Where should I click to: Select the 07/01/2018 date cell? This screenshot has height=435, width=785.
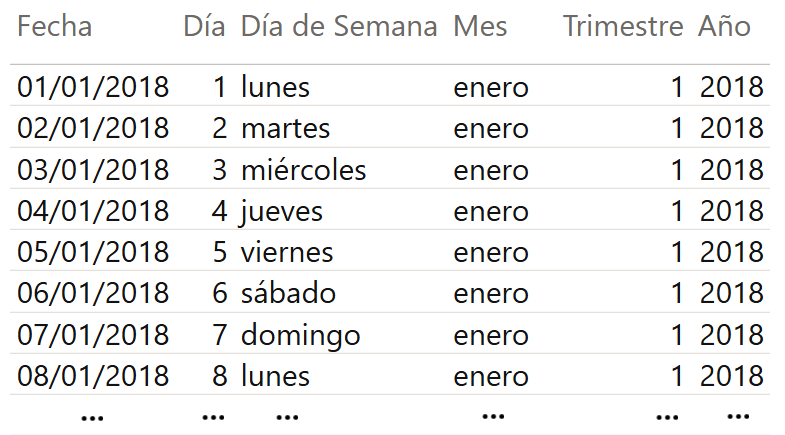[93, 335]
